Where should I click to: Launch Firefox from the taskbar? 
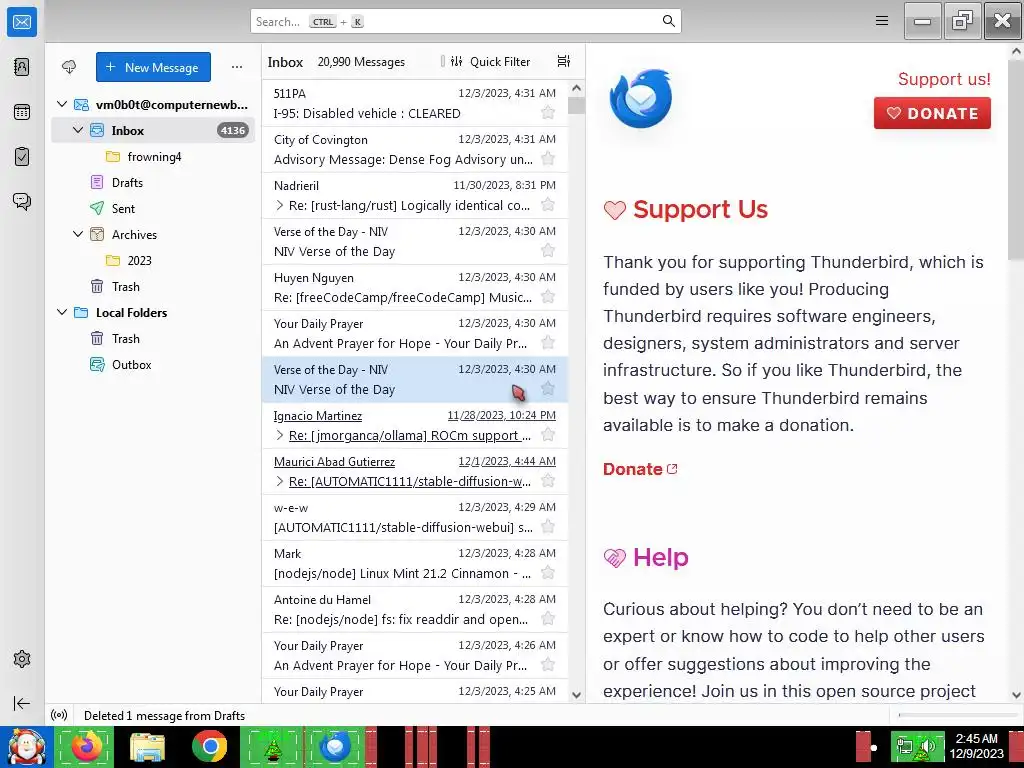coord(86,746)
